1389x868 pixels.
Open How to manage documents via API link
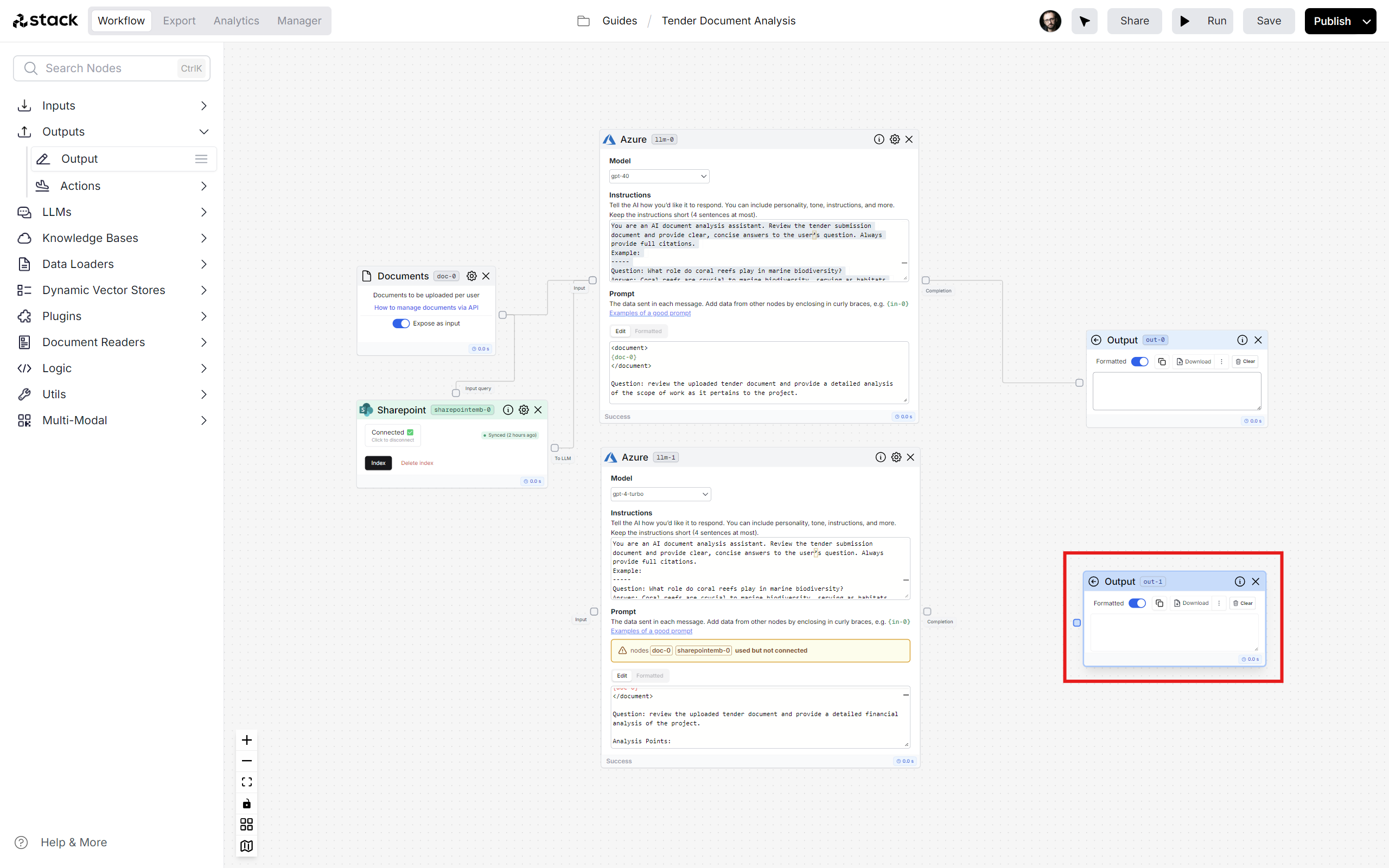tap(426, 308)
